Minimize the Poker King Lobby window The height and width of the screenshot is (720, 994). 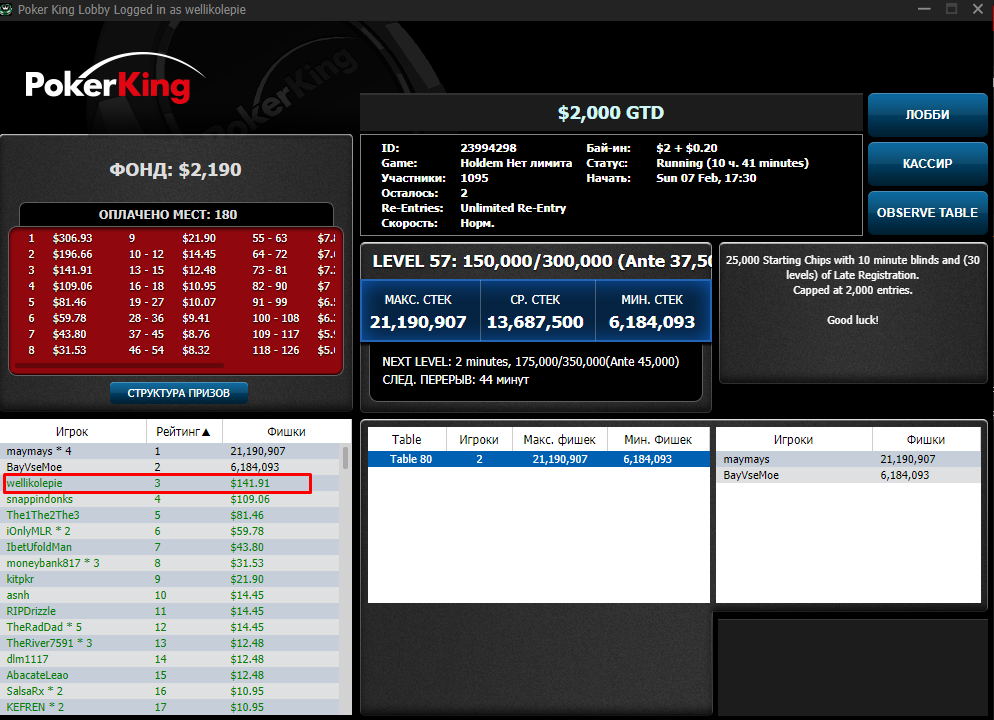pyautogui.click(x=924, y=9)
